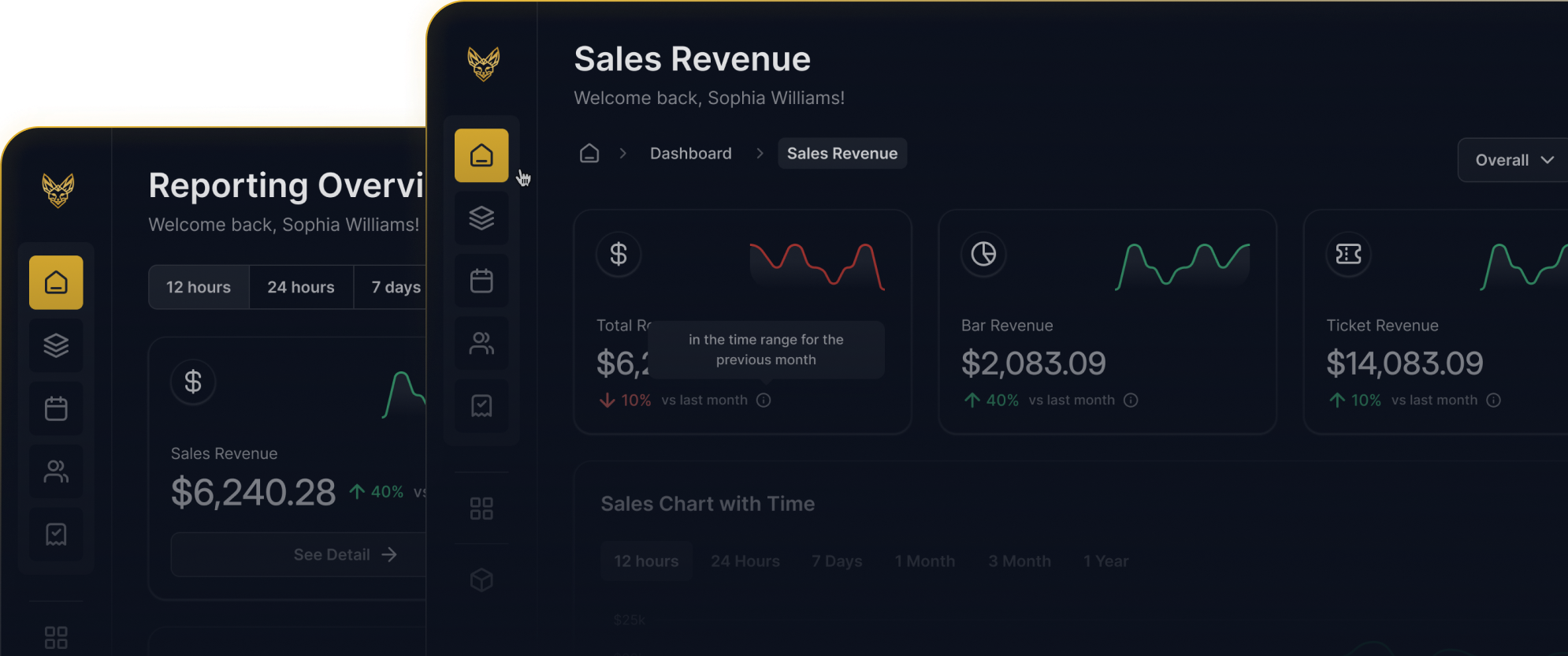Click the info icon on the Ticket Revenue card
The width and height of the screenshot is (1568, 656).
[x=1493, y=401]
